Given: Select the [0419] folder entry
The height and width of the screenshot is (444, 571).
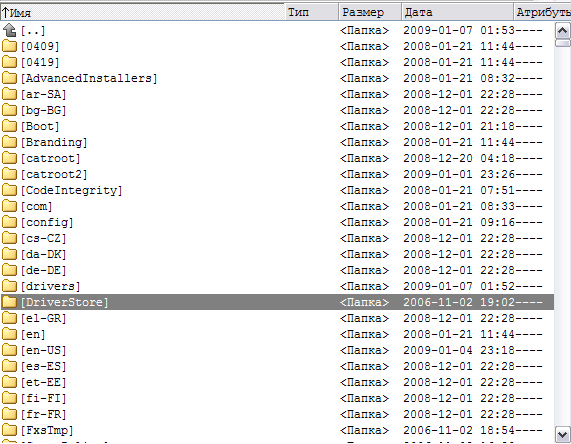Looking at the screenshot, I should click(x=277, y=62).
